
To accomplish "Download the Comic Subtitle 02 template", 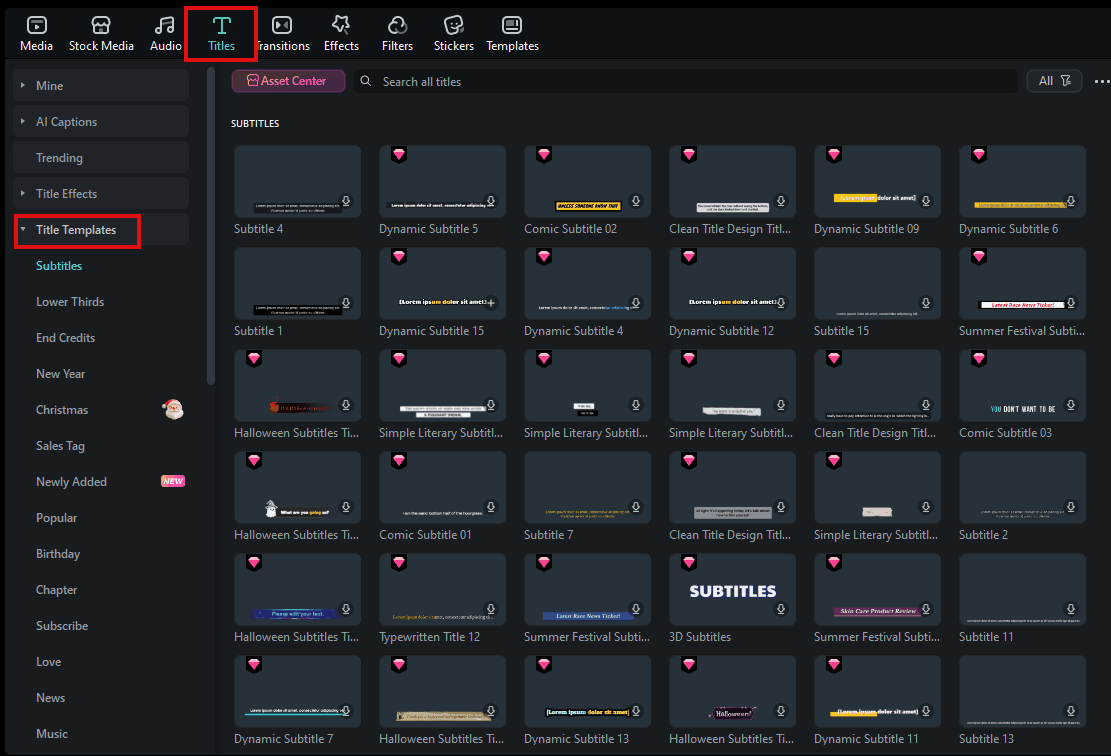I will (636, 201).
